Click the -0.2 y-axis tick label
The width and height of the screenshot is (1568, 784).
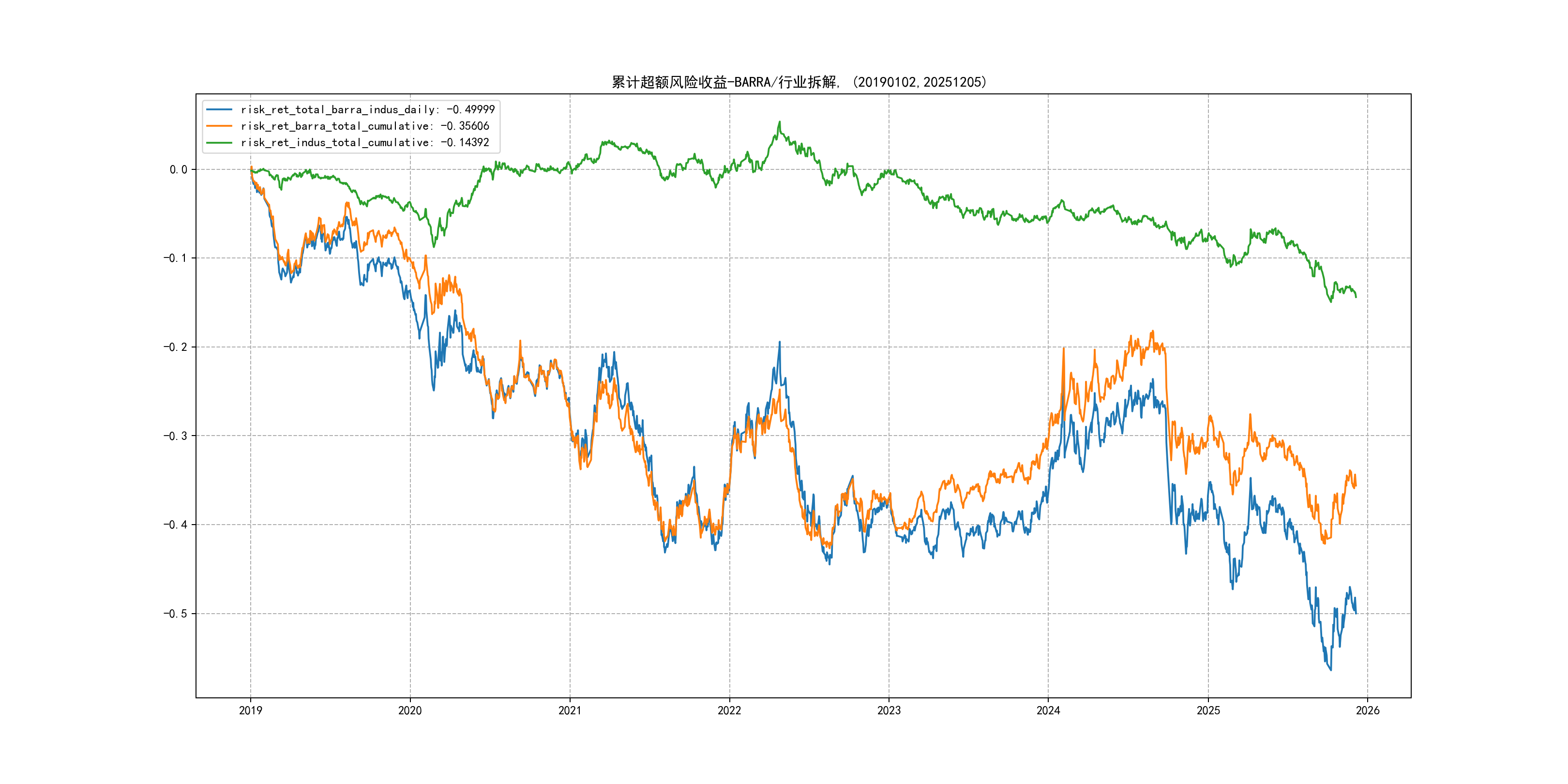pos(175,347)
